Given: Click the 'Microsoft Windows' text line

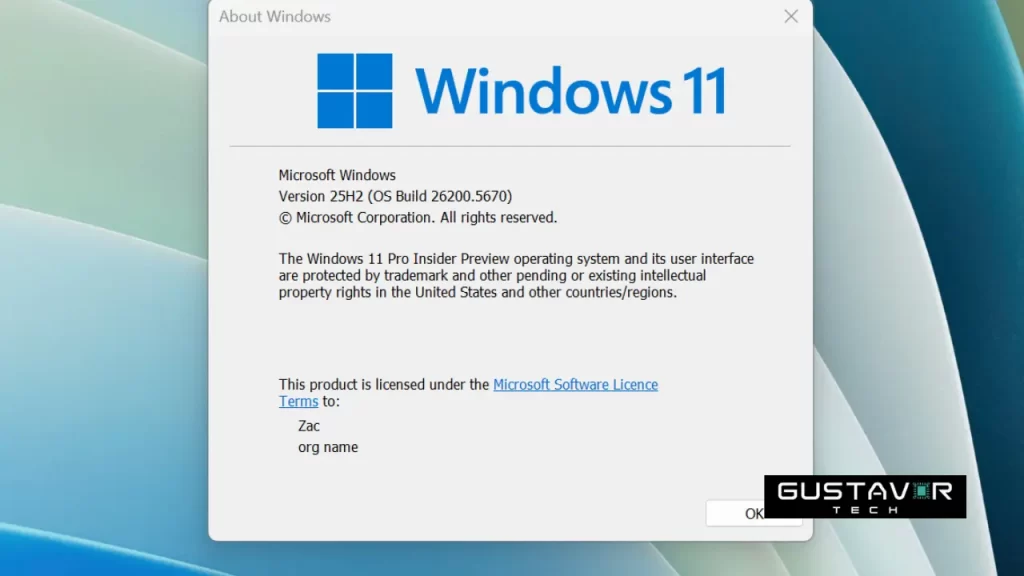Looking at the screenshot, I should [x=337, y=175].
